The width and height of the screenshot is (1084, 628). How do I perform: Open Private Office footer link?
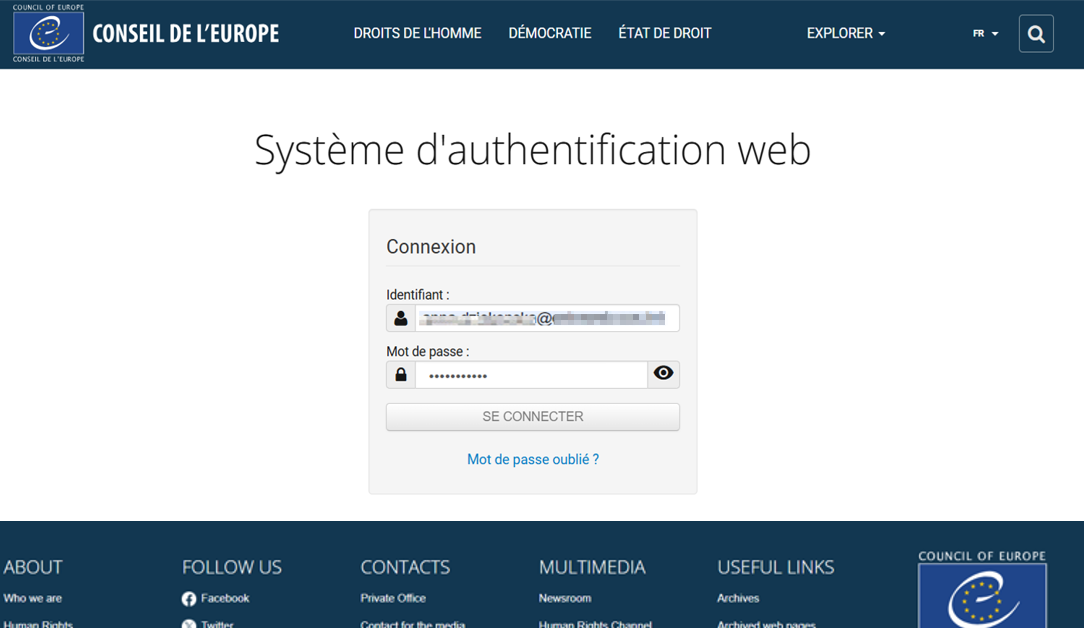point(393,598)
